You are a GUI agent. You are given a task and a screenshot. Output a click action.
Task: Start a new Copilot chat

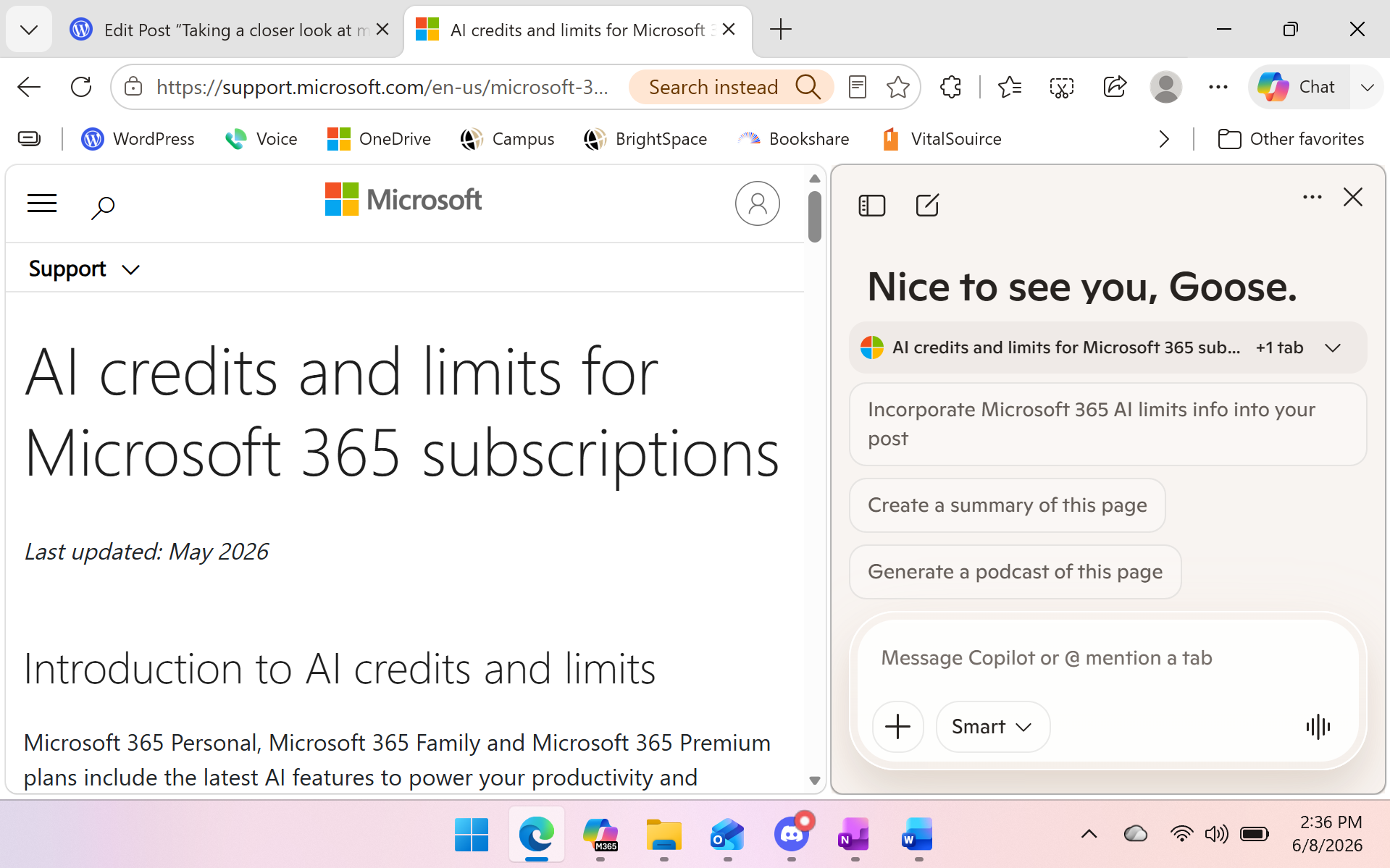click(927, 206)
